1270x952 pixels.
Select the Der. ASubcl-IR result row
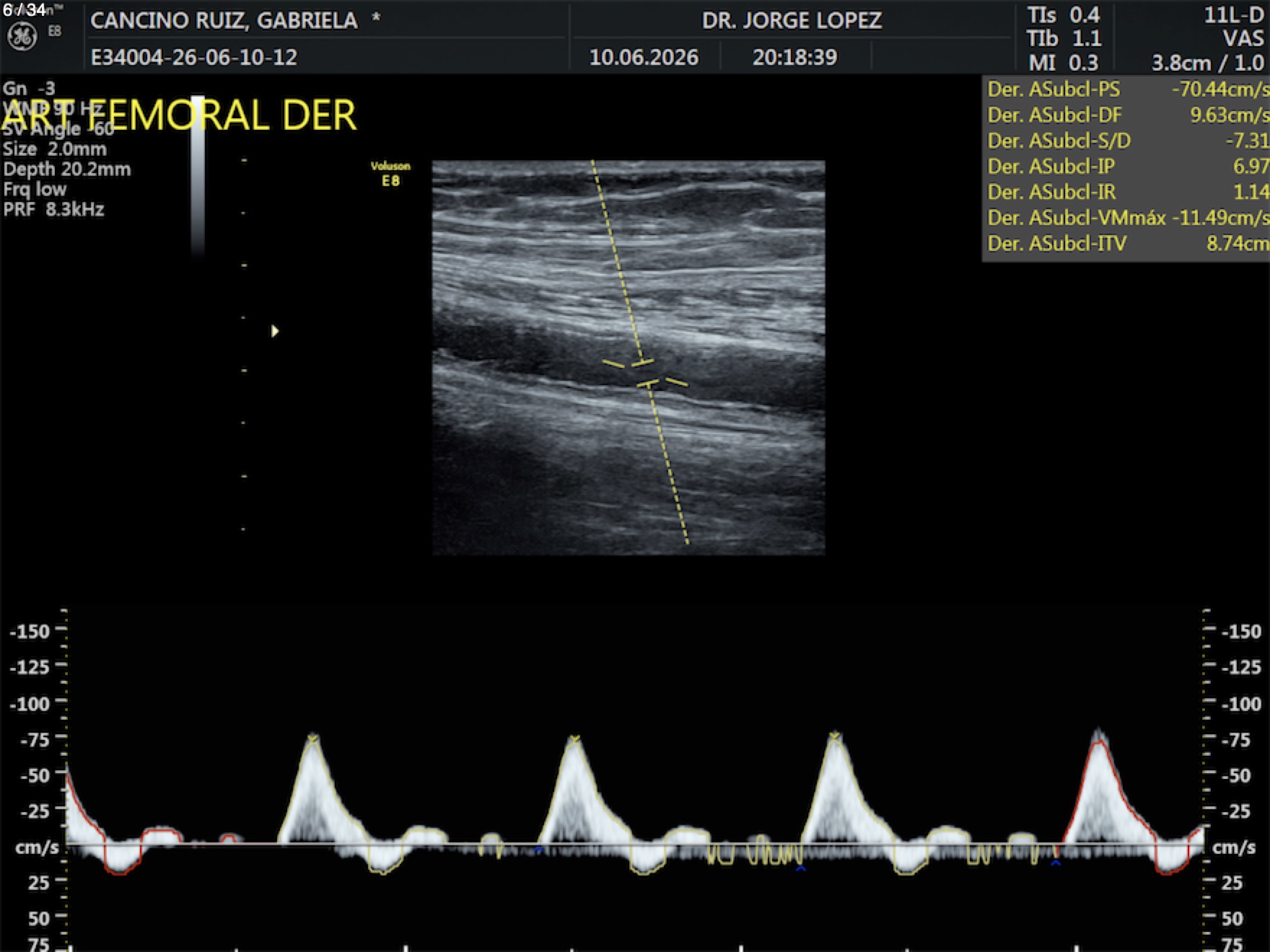[x=1126, y=192]
